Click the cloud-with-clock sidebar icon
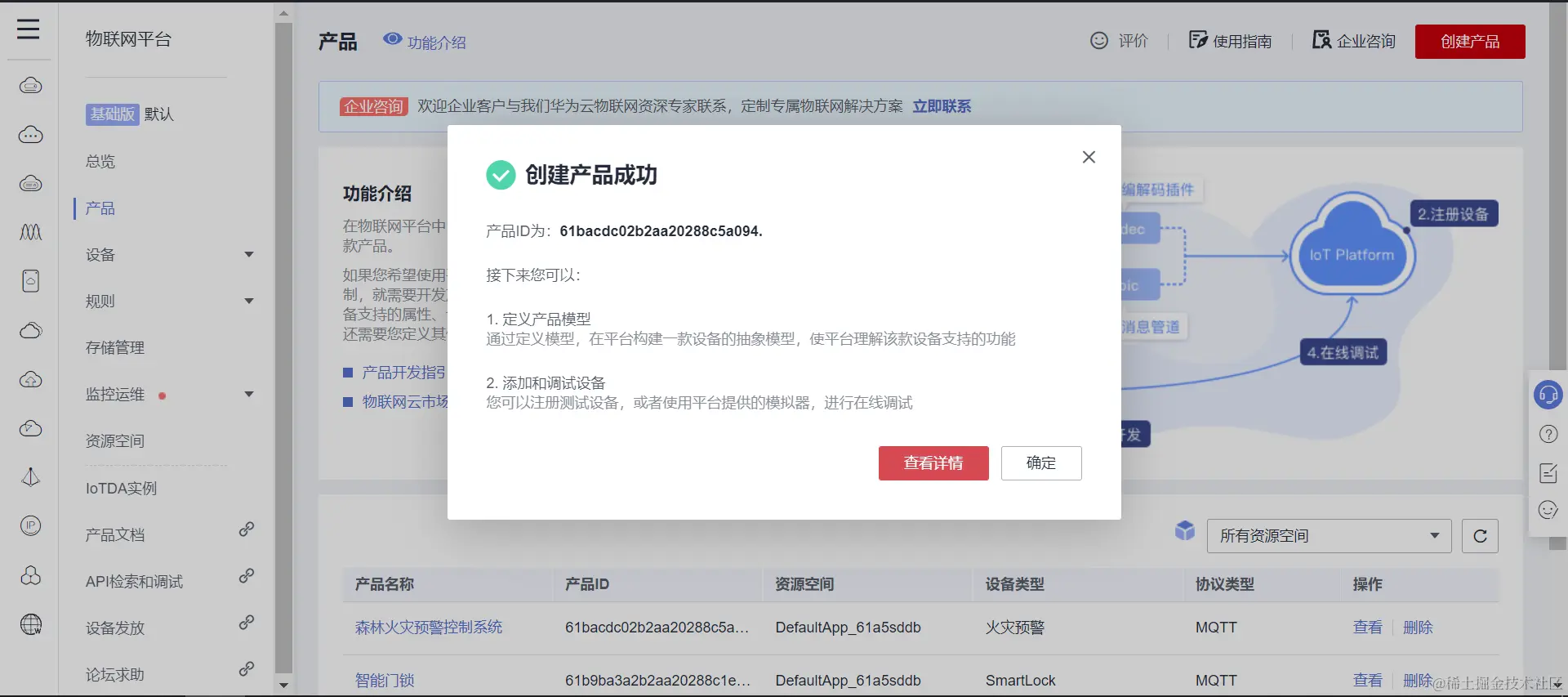This screenshot has height=697, width=1568. tap(30, 428)
